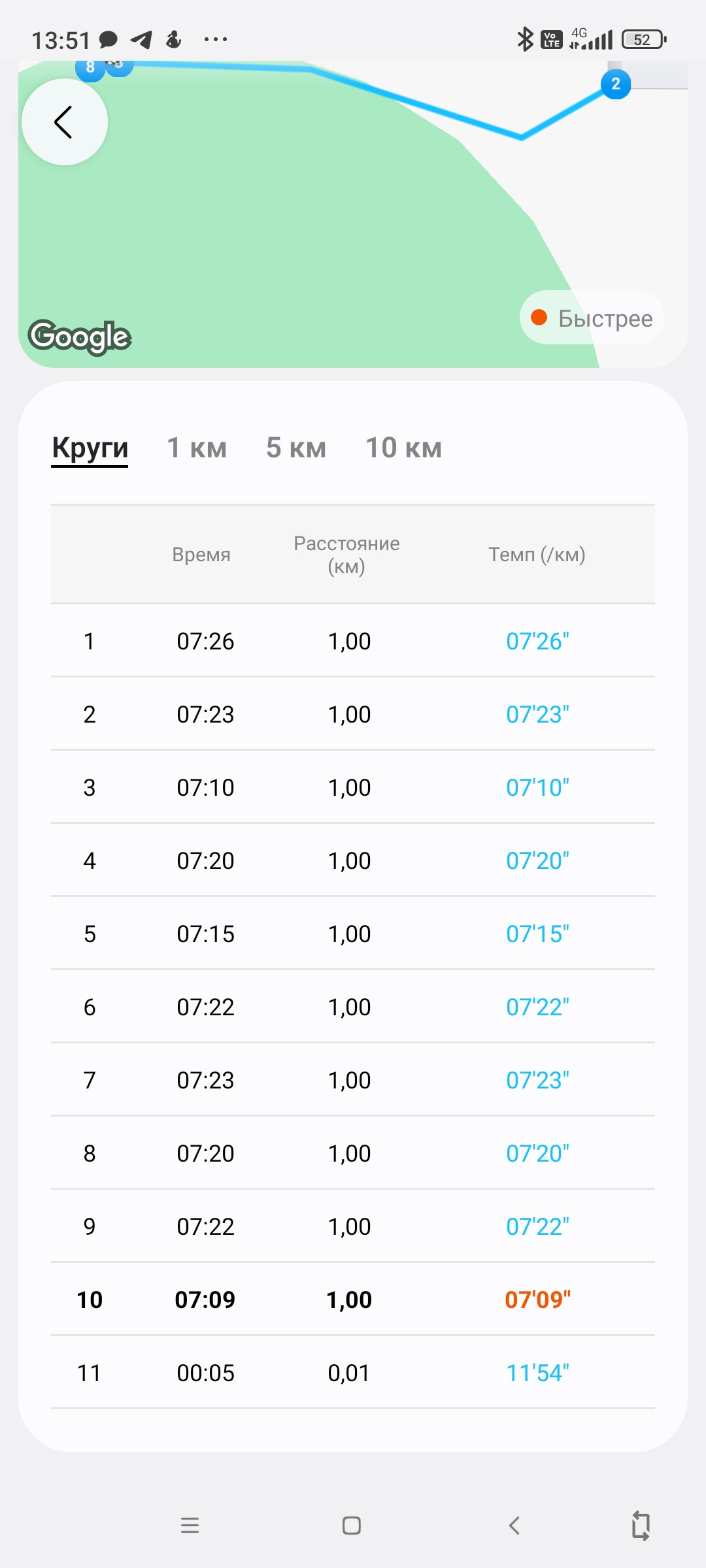Tap the Android home square button
706x1568 pixels.
click(x=352, y=1526)
